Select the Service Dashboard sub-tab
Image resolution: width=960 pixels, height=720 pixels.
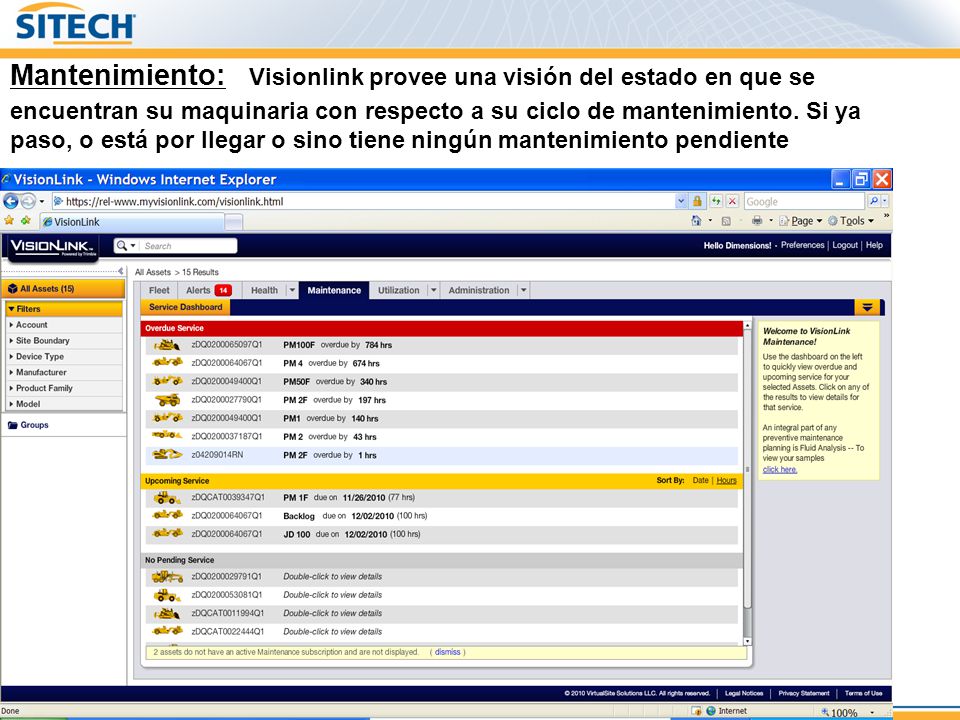coord(186,307)
